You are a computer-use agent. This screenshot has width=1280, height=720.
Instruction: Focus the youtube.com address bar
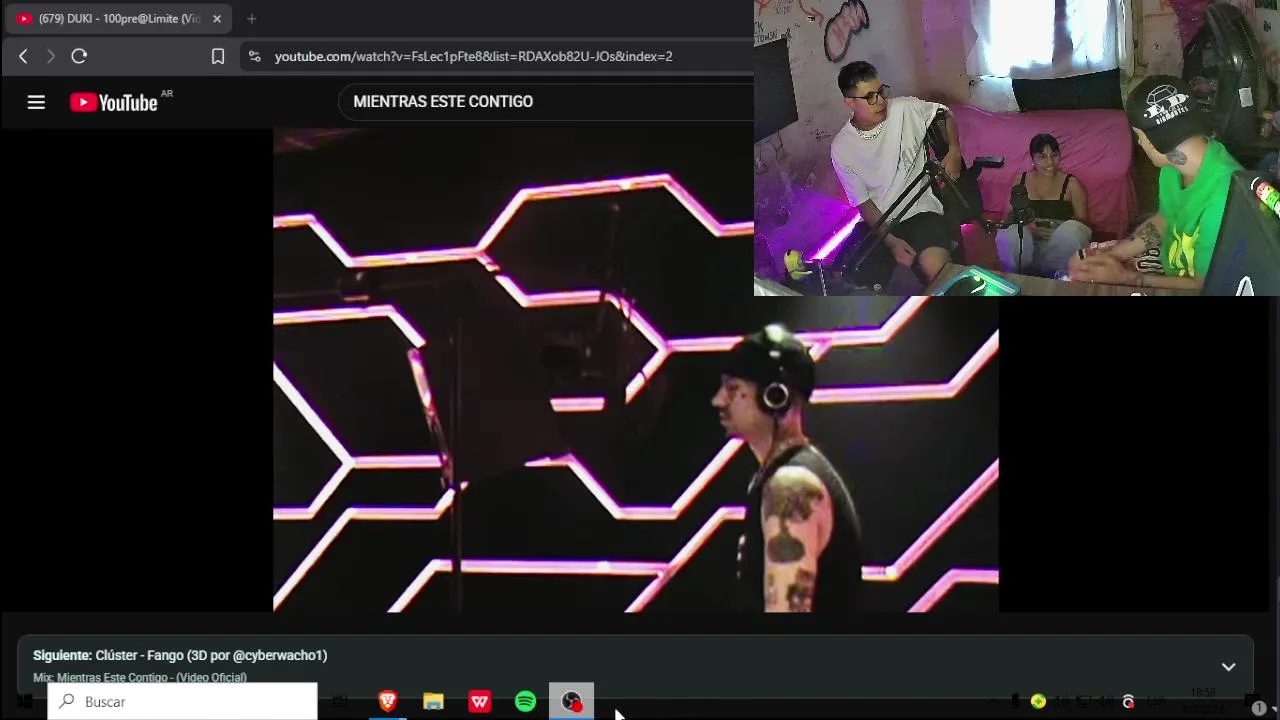point(473,57)
